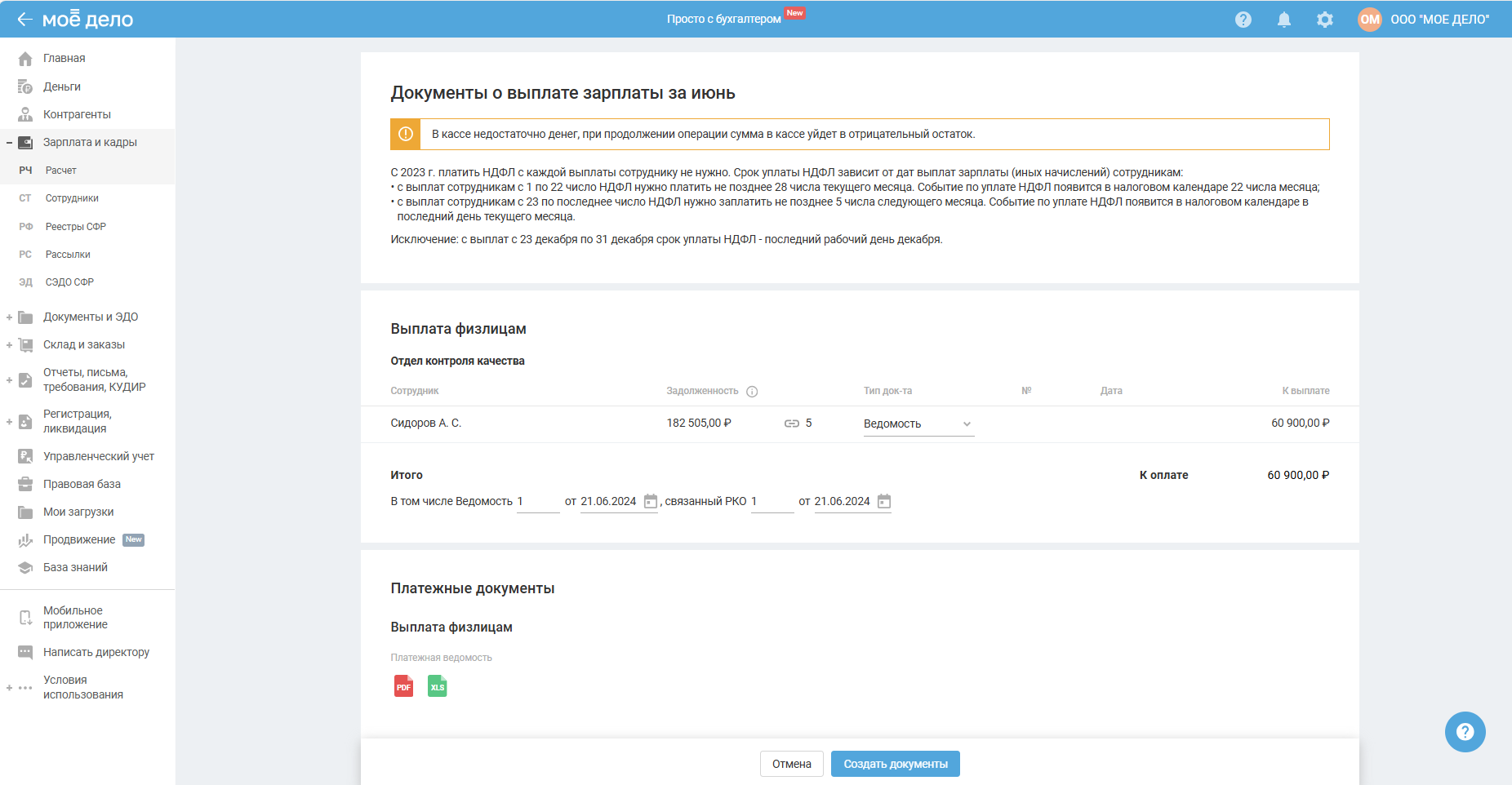Collapse the Зарплата и кадры section
This screenshot has width=1512, height=785.
(x=9, y=143)
